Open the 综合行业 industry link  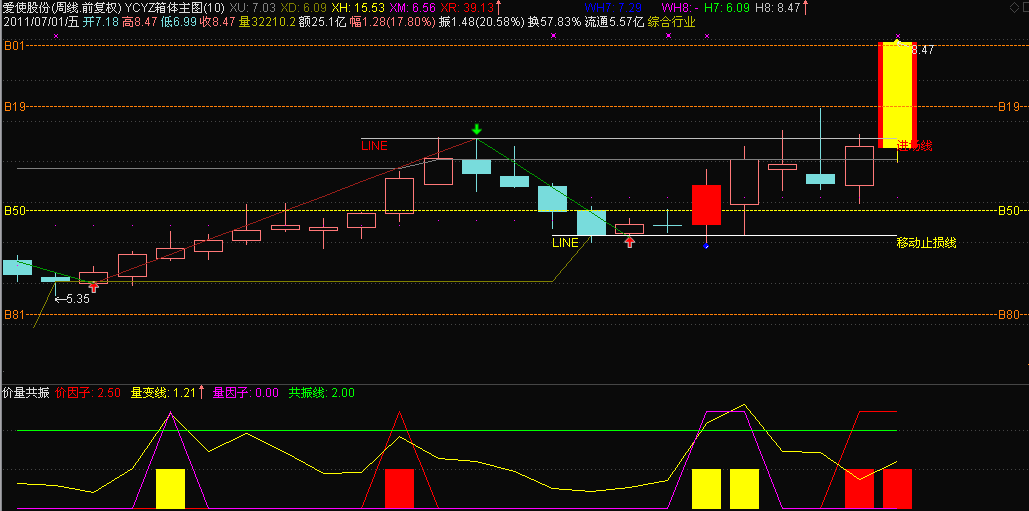pyautogui.click(x=671, y=22)
